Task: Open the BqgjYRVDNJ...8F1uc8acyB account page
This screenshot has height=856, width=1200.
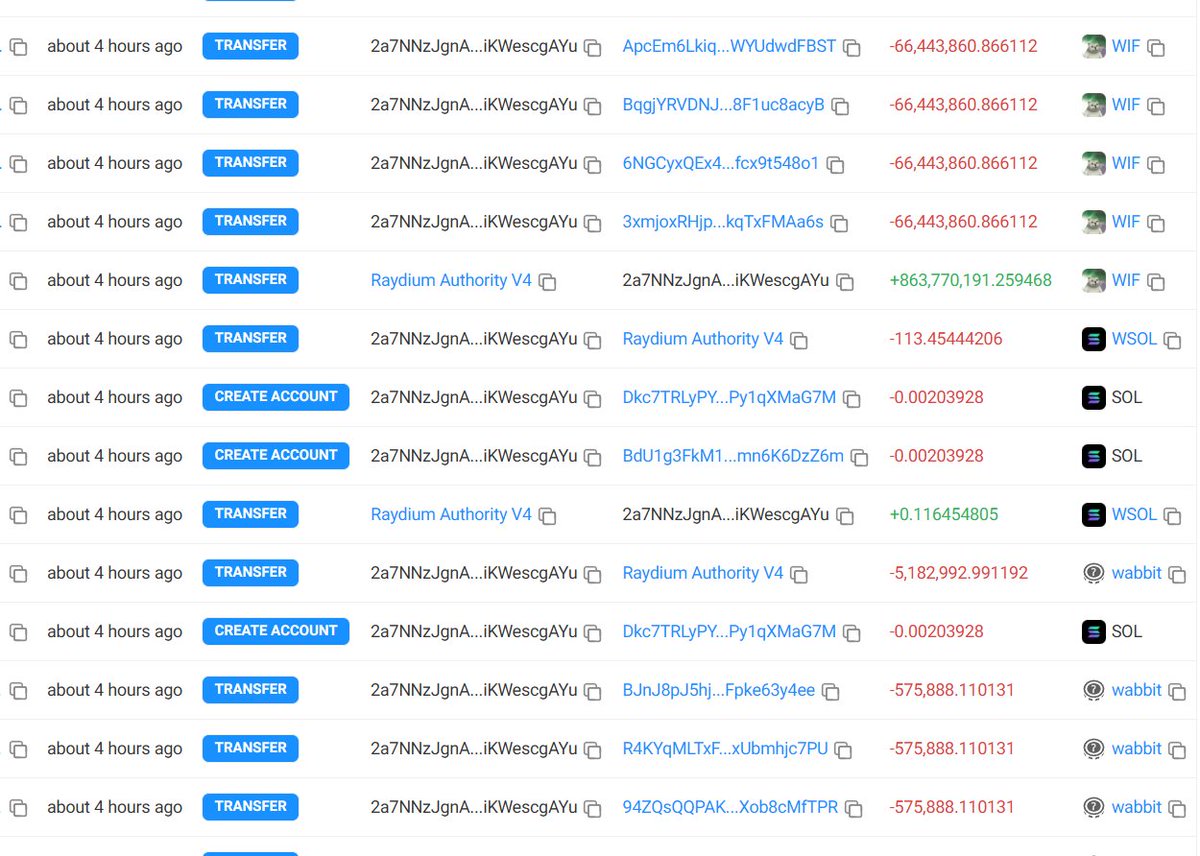Action: pos(724,104)
